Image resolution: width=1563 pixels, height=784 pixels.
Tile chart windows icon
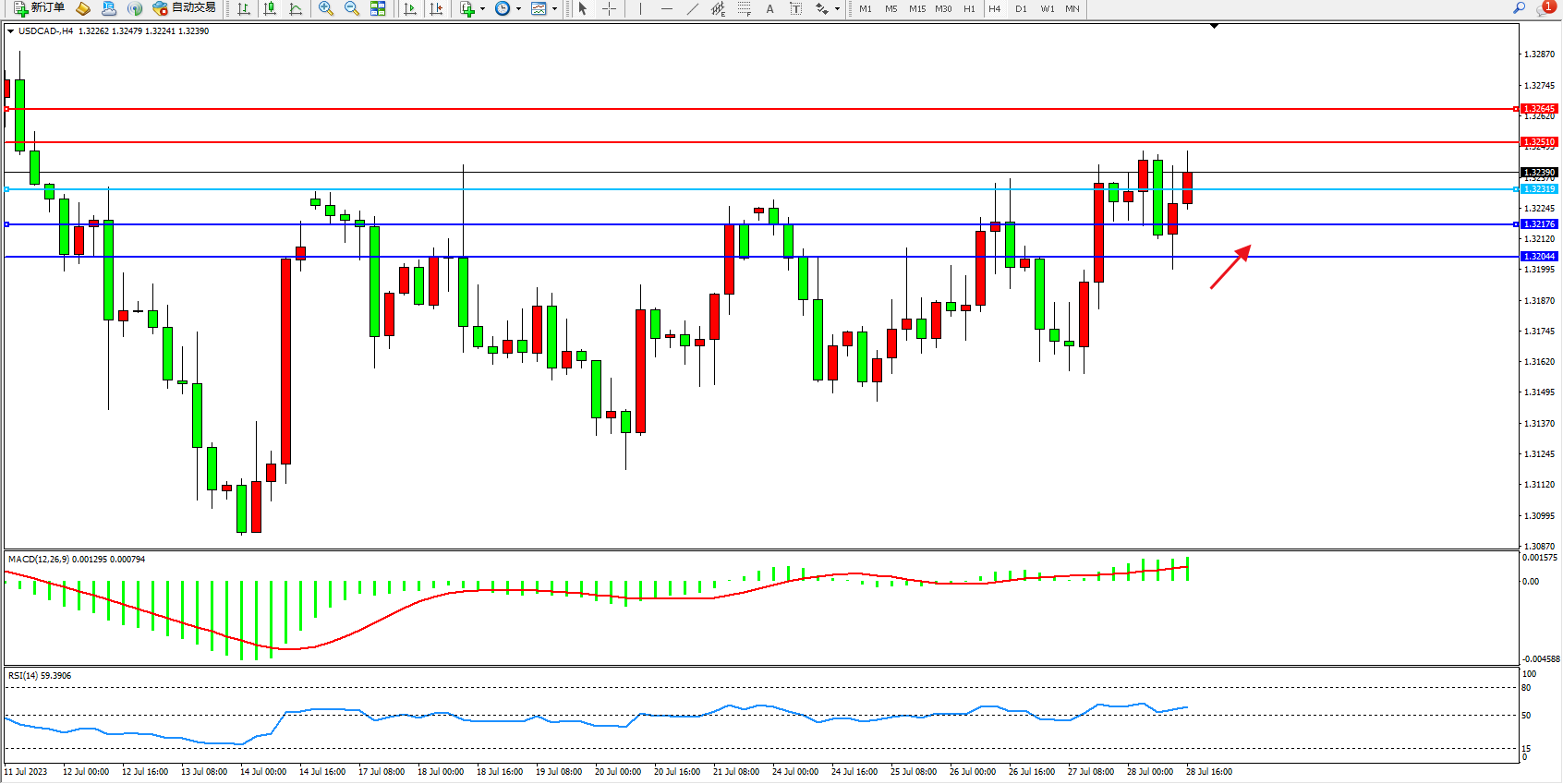378,8
